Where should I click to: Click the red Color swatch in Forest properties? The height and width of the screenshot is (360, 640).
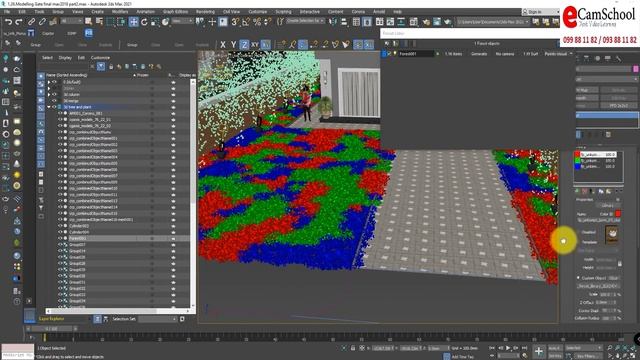tap(618, 214)
